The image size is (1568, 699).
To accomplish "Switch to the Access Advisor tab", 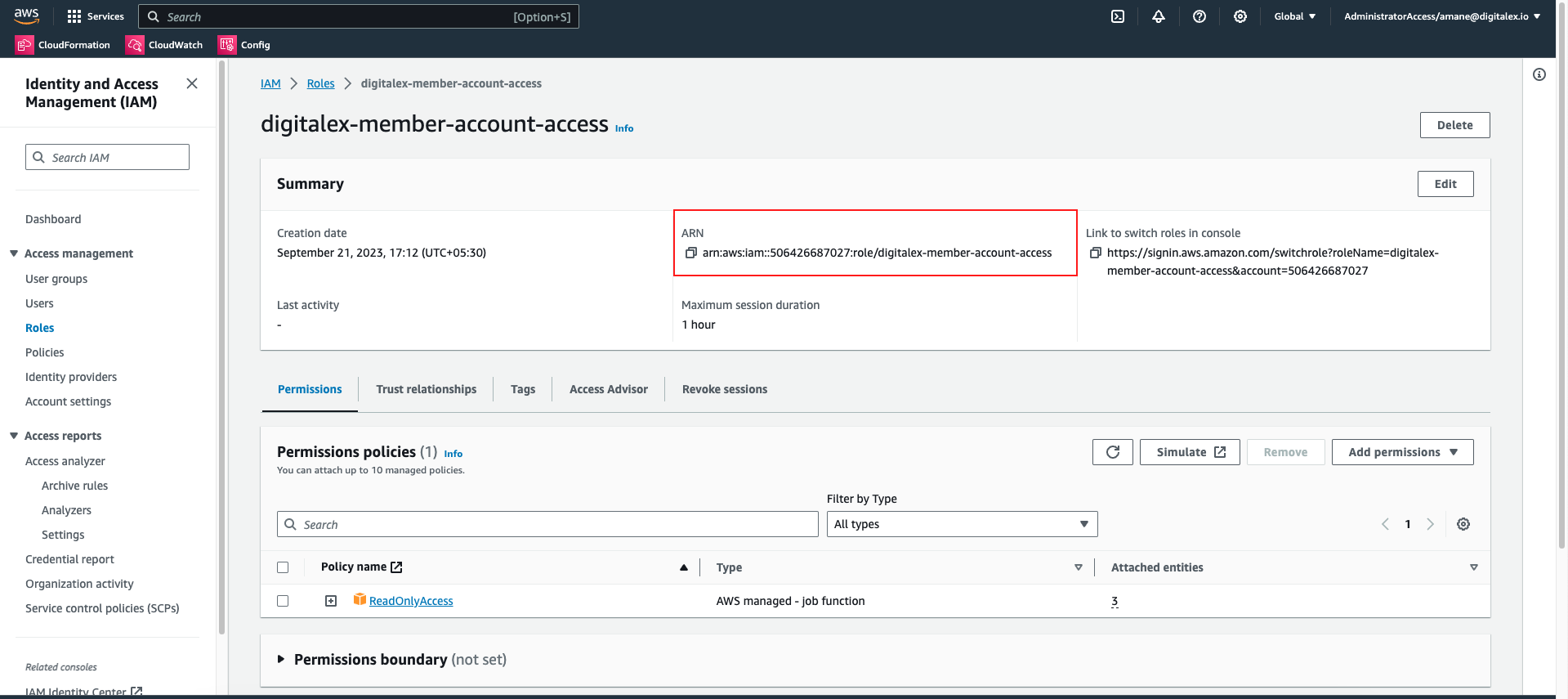I will pos(608,389).
